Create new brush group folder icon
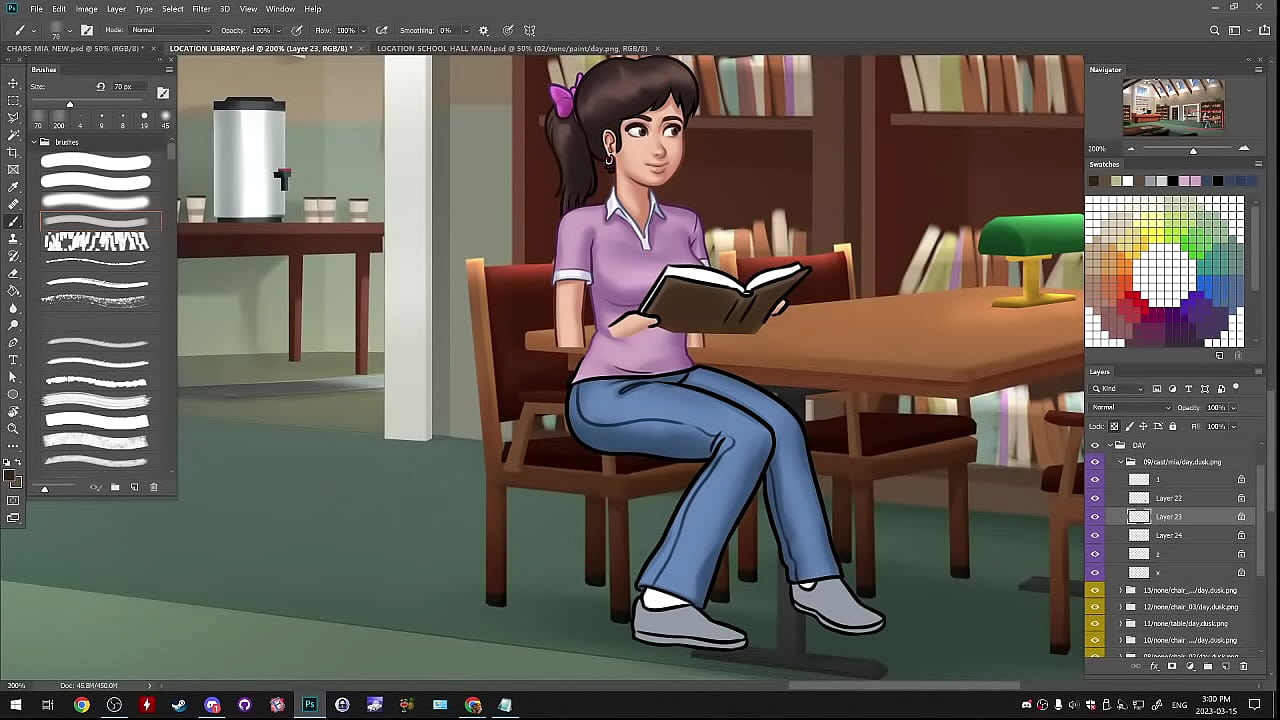Screen dimensions: 1280x720 tap(115, 487)
